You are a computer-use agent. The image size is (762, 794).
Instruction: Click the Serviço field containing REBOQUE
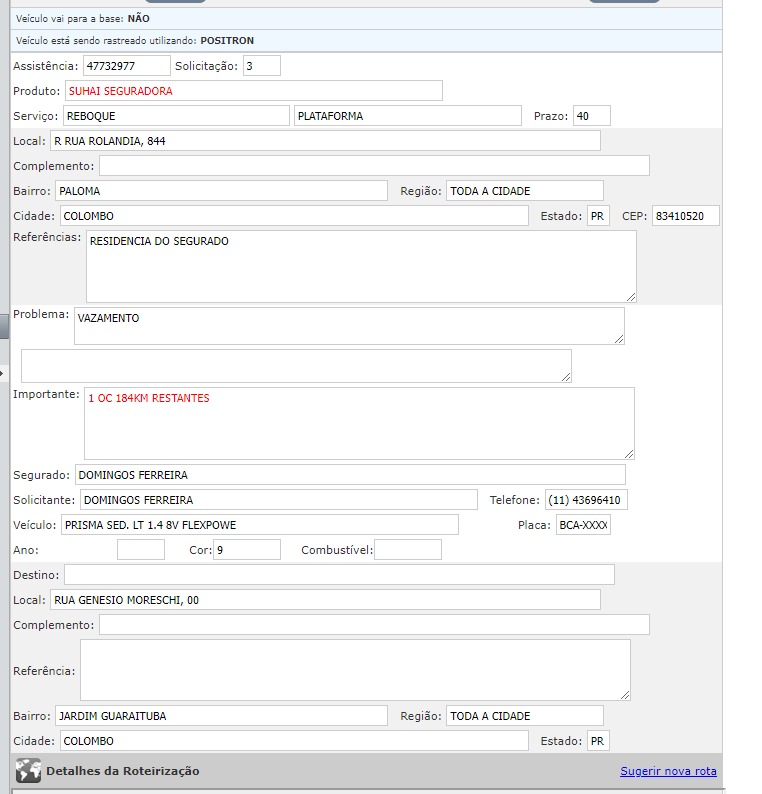click(176, 116)
